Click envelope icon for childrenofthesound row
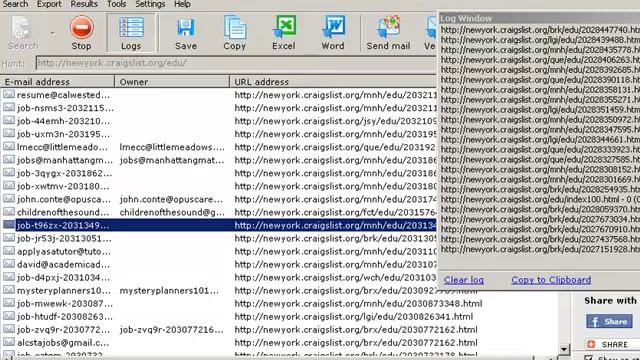This screenshot has width=640, height=360. (x=9, y=212)
